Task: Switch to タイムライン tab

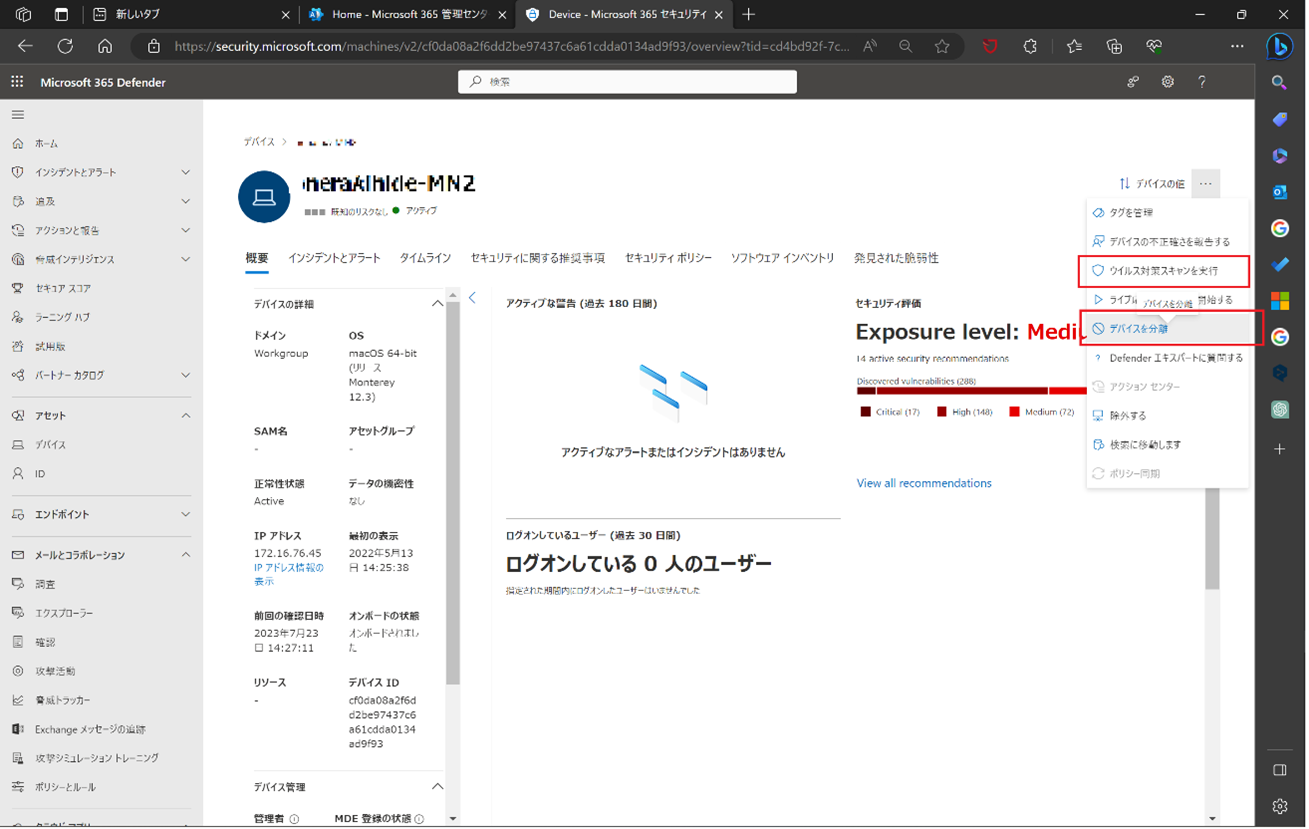Action: [425, 258]
